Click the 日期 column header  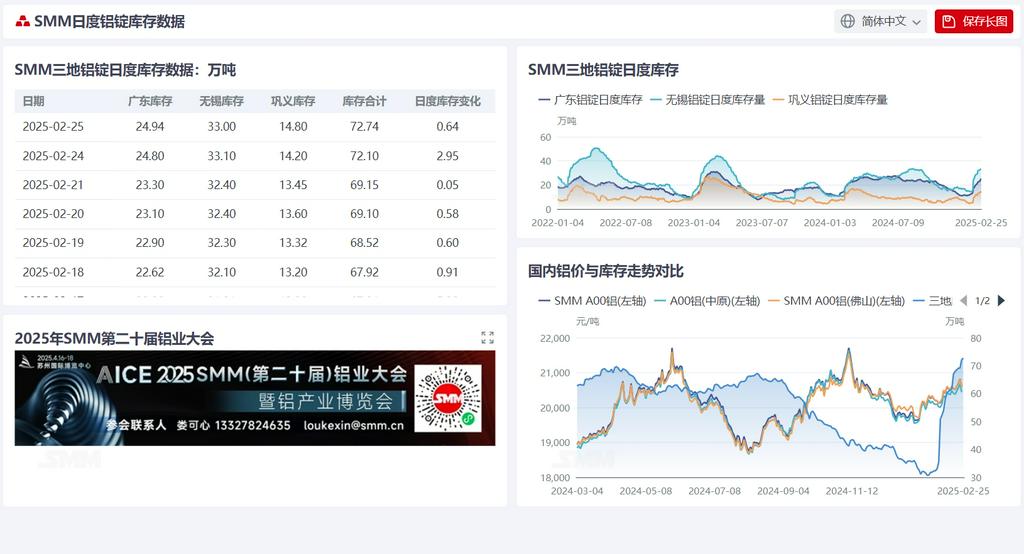pyautogui.click(x=33, y=101)
